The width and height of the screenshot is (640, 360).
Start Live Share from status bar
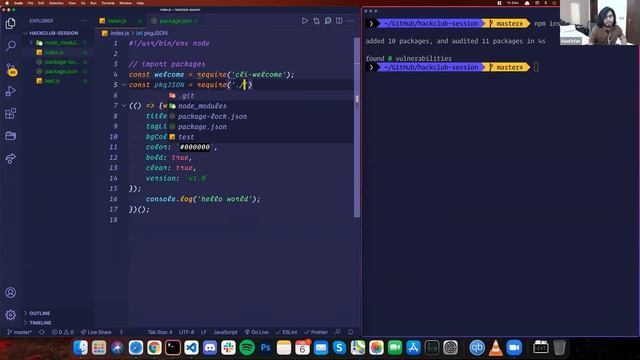click(96, 332)
